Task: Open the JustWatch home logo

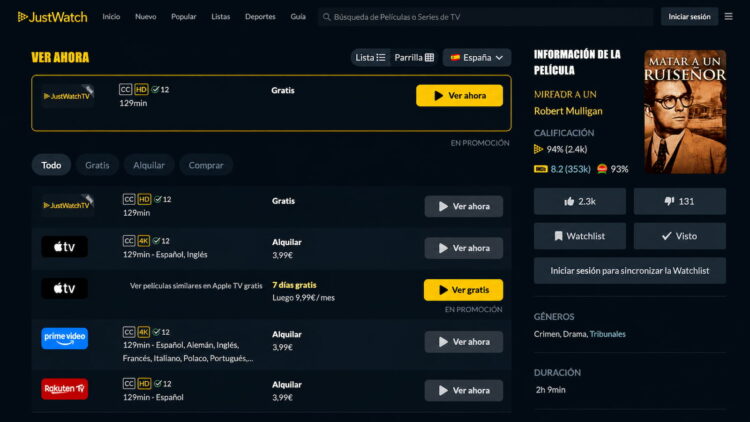Action: (x=53, y=17)
